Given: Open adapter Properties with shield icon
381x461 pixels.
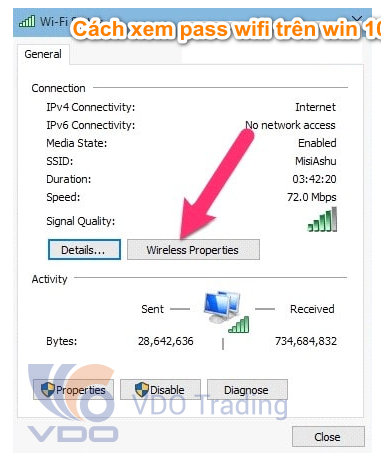Looking at the screenshot, I should [73, 389].
